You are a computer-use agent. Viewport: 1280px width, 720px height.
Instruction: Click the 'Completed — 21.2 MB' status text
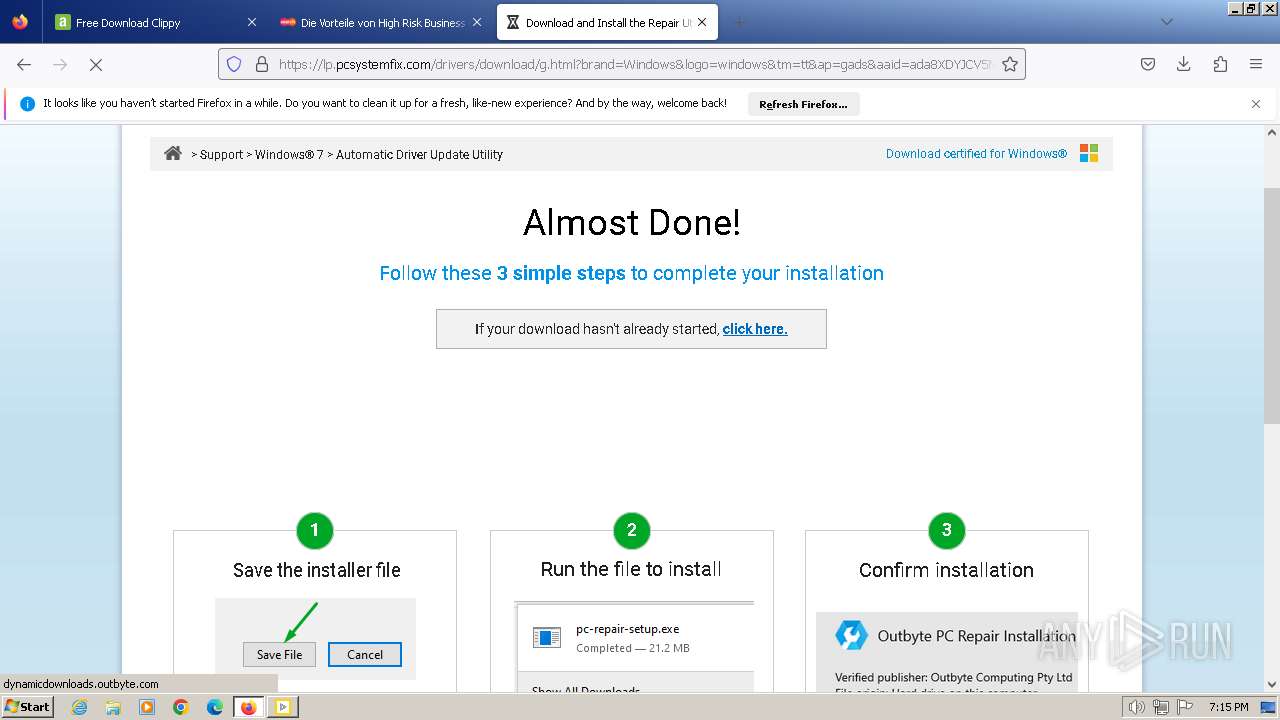pos(632,648)
